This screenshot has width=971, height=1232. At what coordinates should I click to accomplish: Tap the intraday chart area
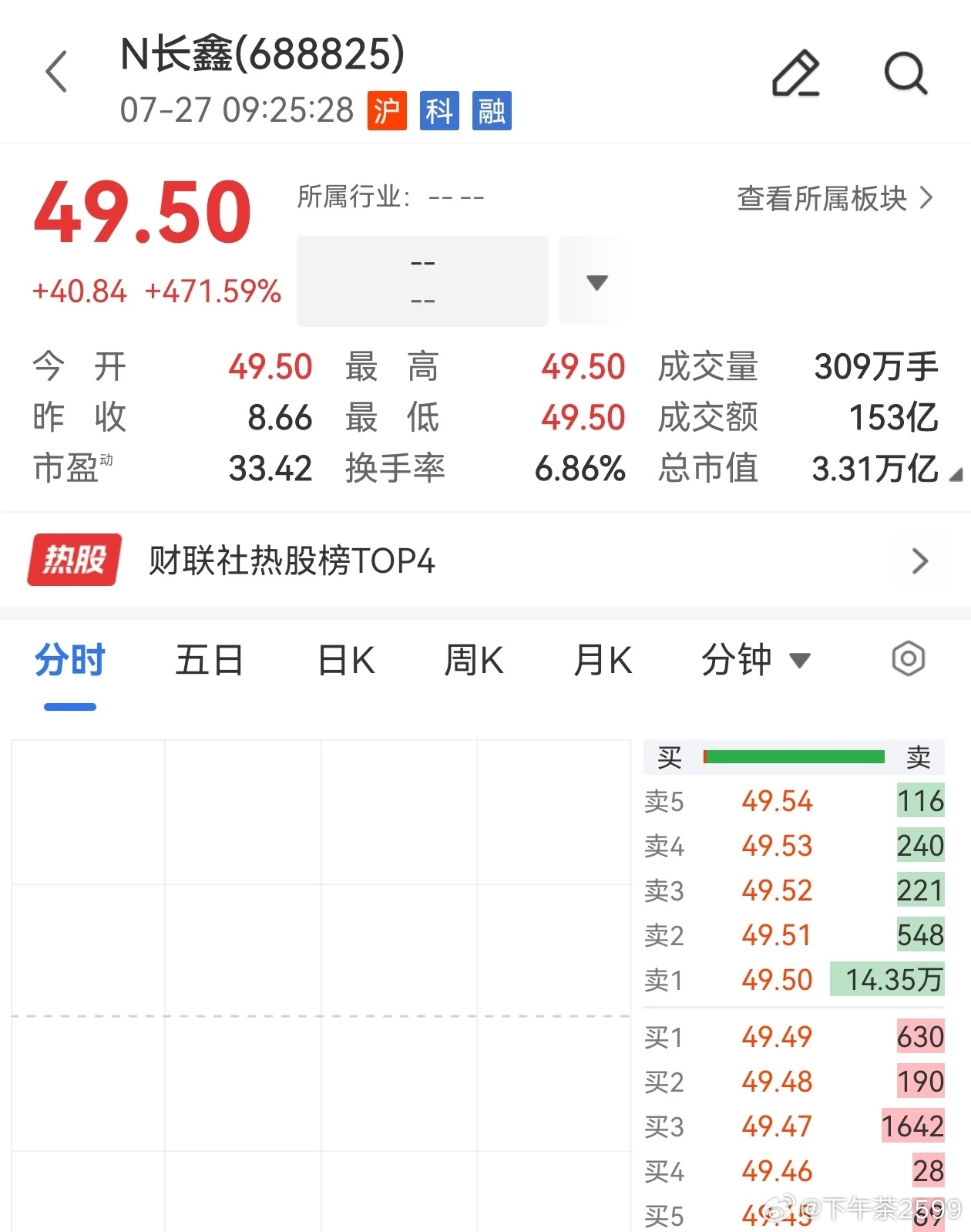pyautogui.click(x=321, y=985)
